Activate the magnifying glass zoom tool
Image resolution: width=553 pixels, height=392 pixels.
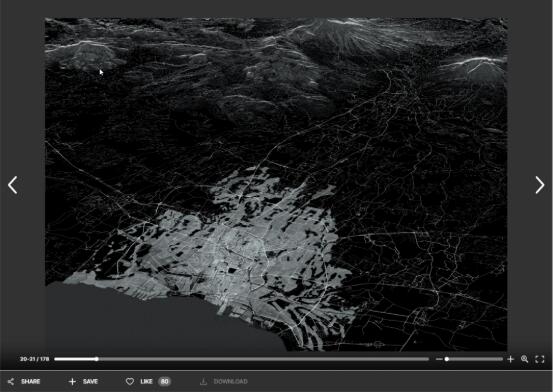point(524,359)
